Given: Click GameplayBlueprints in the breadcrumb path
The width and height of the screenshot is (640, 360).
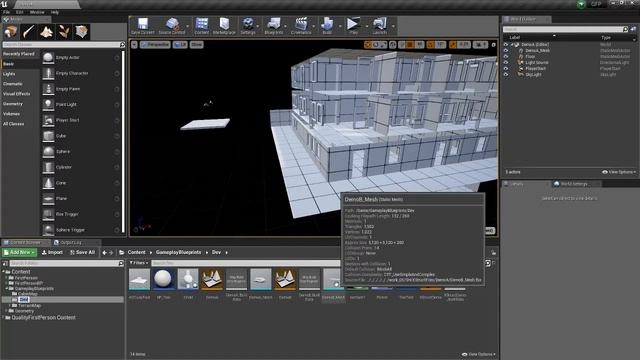Looking at the screenshot, I should 178,253.
